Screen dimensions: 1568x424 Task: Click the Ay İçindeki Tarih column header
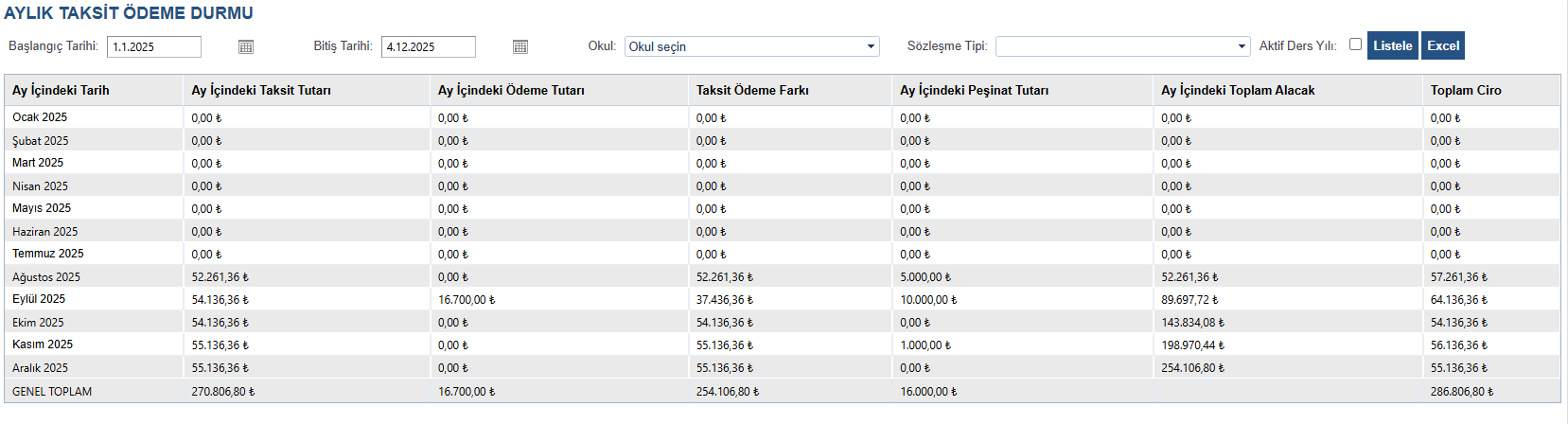coord(61,91)
